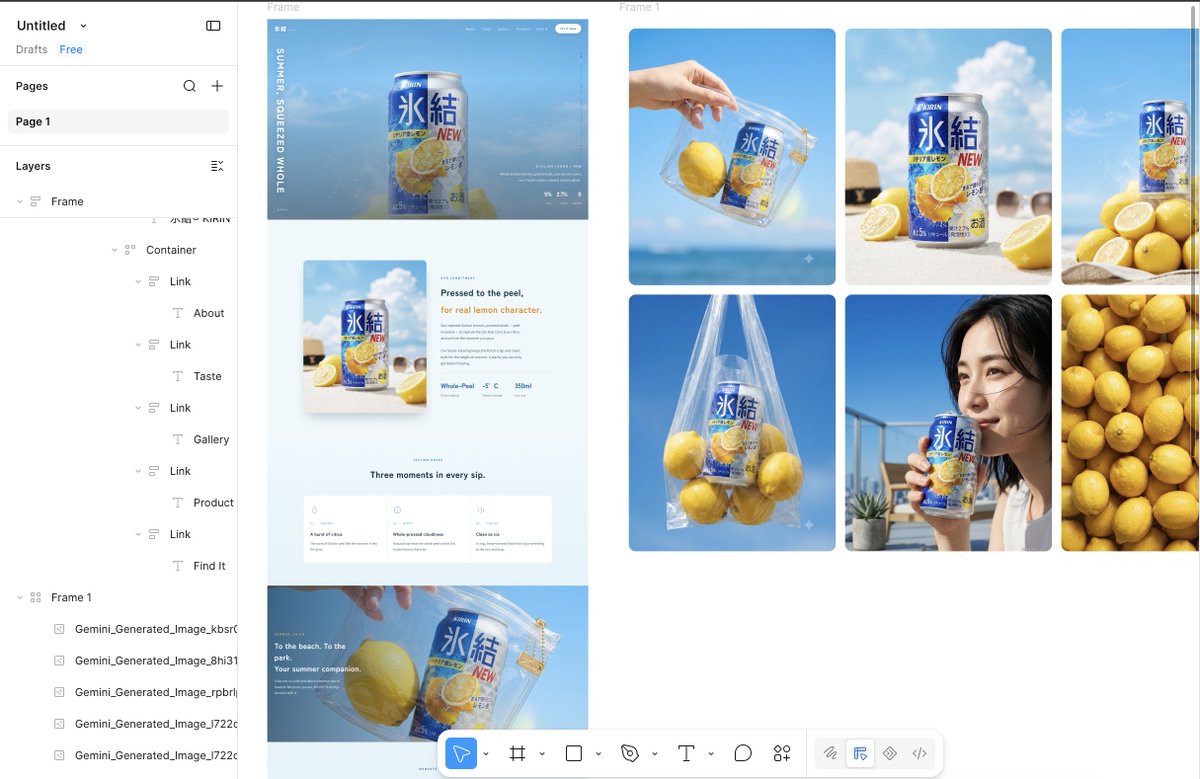The height and width of the screenshot is (779, 1200).
Task: Switch to Design mode
Action: click(860, 753)
